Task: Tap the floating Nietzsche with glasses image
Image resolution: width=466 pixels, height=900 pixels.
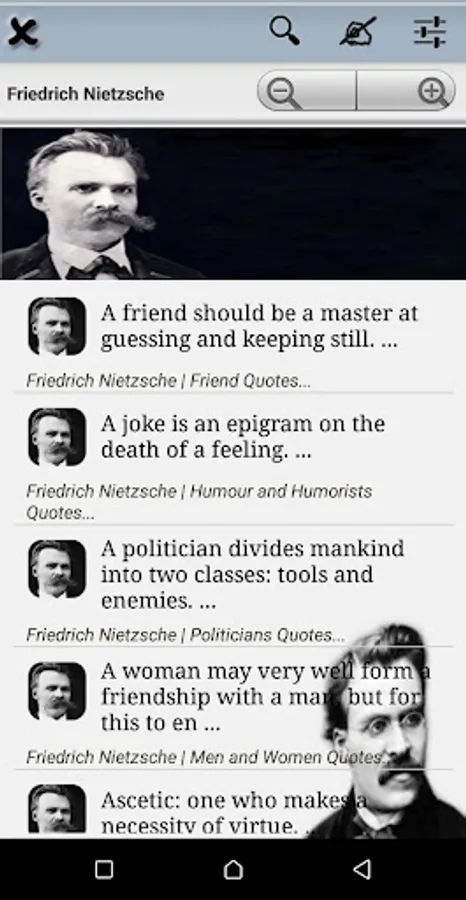Action: pos(388,731)
